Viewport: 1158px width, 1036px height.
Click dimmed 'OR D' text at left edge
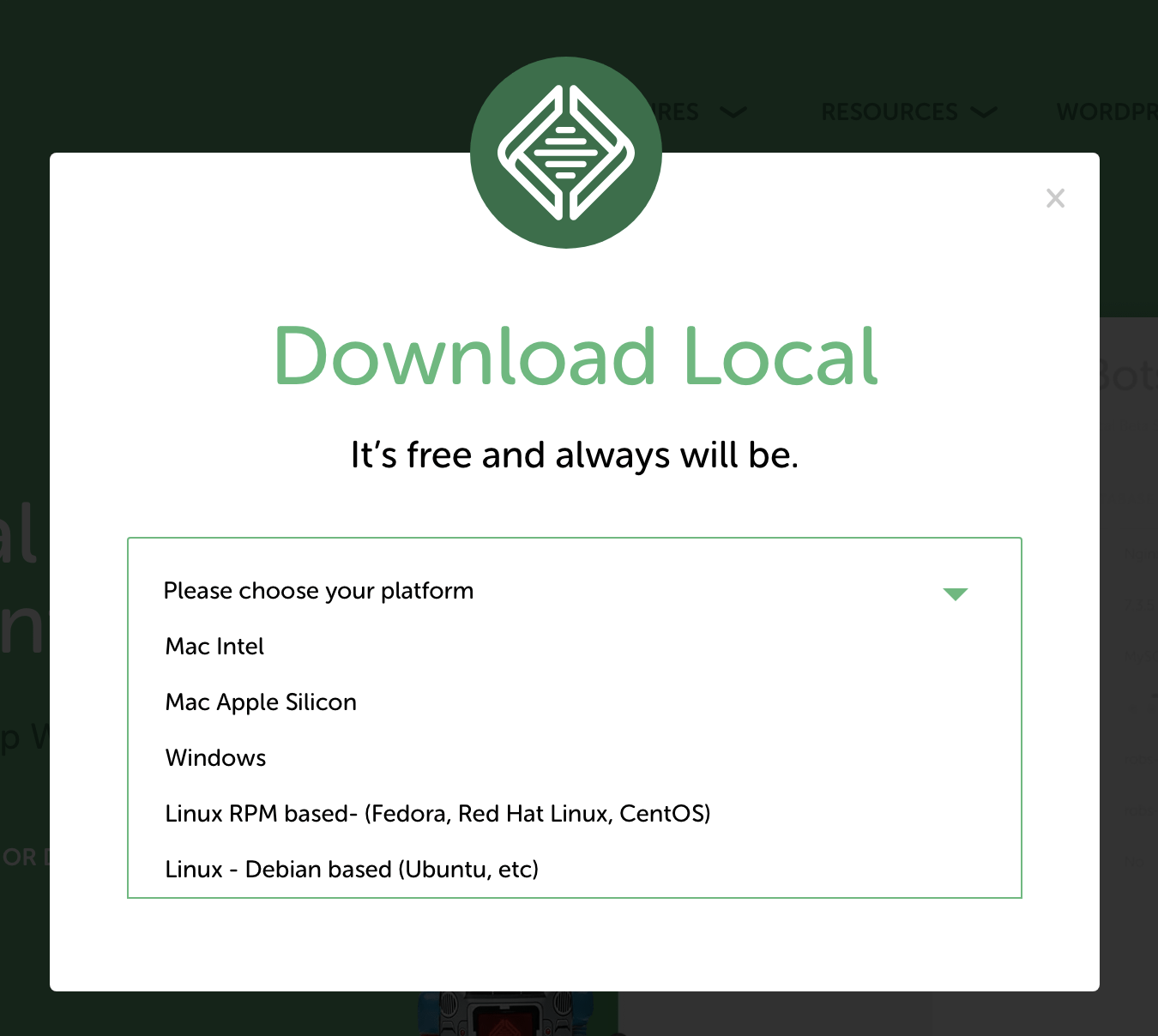(24, 858)
